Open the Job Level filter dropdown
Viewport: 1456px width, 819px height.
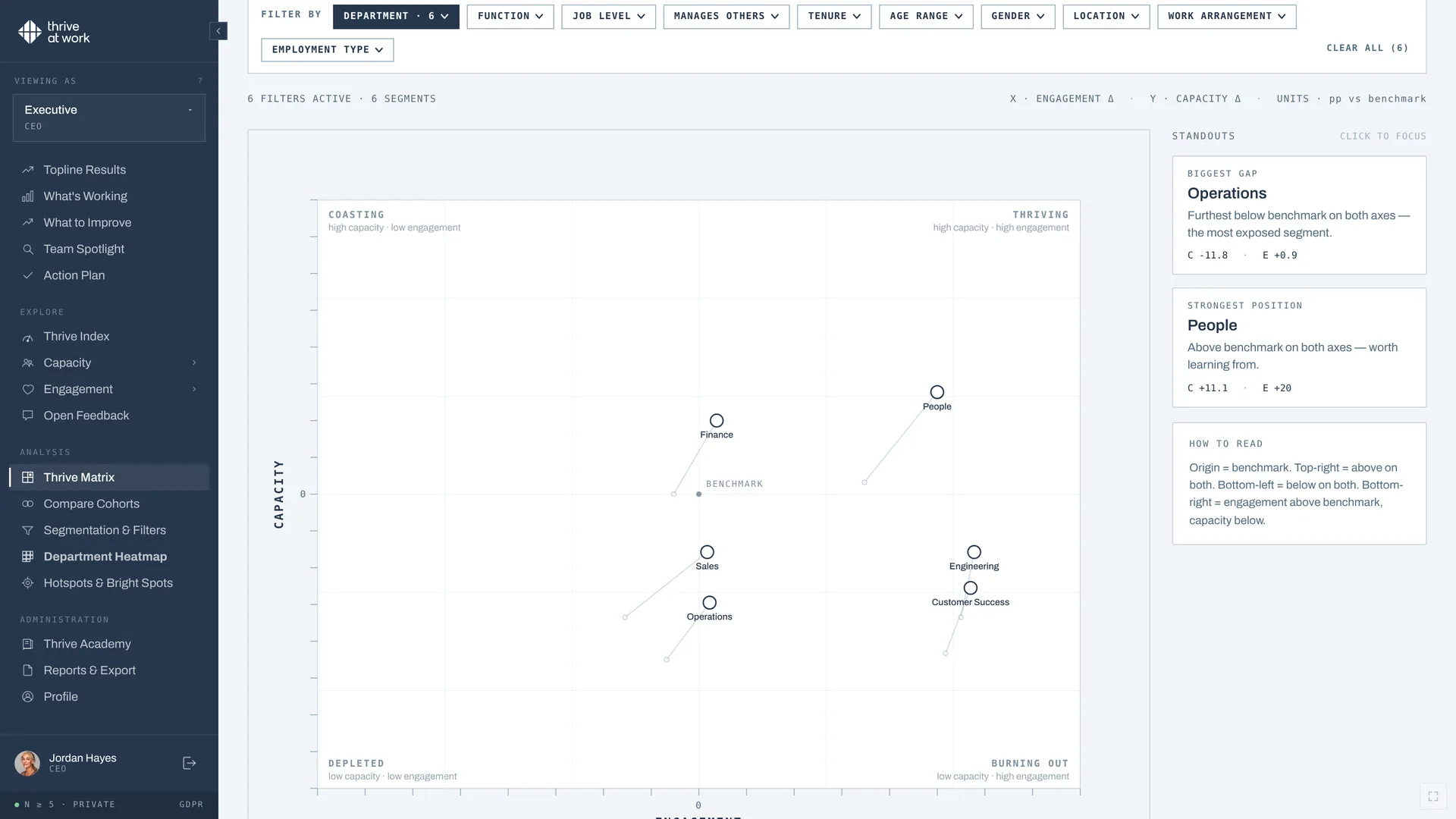coord(608,16)
